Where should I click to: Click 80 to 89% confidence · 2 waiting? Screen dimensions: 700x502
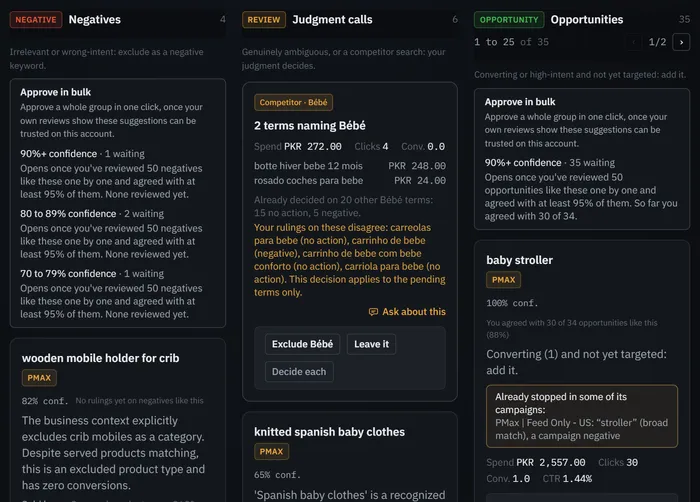92,213
